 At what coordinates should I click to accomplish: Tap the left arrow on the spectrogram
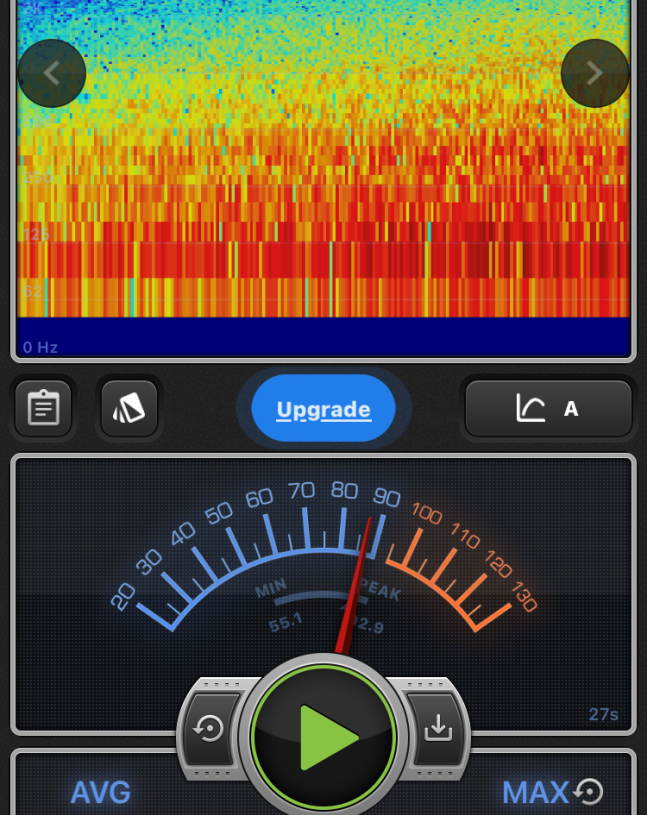click(x=52, y=73)
